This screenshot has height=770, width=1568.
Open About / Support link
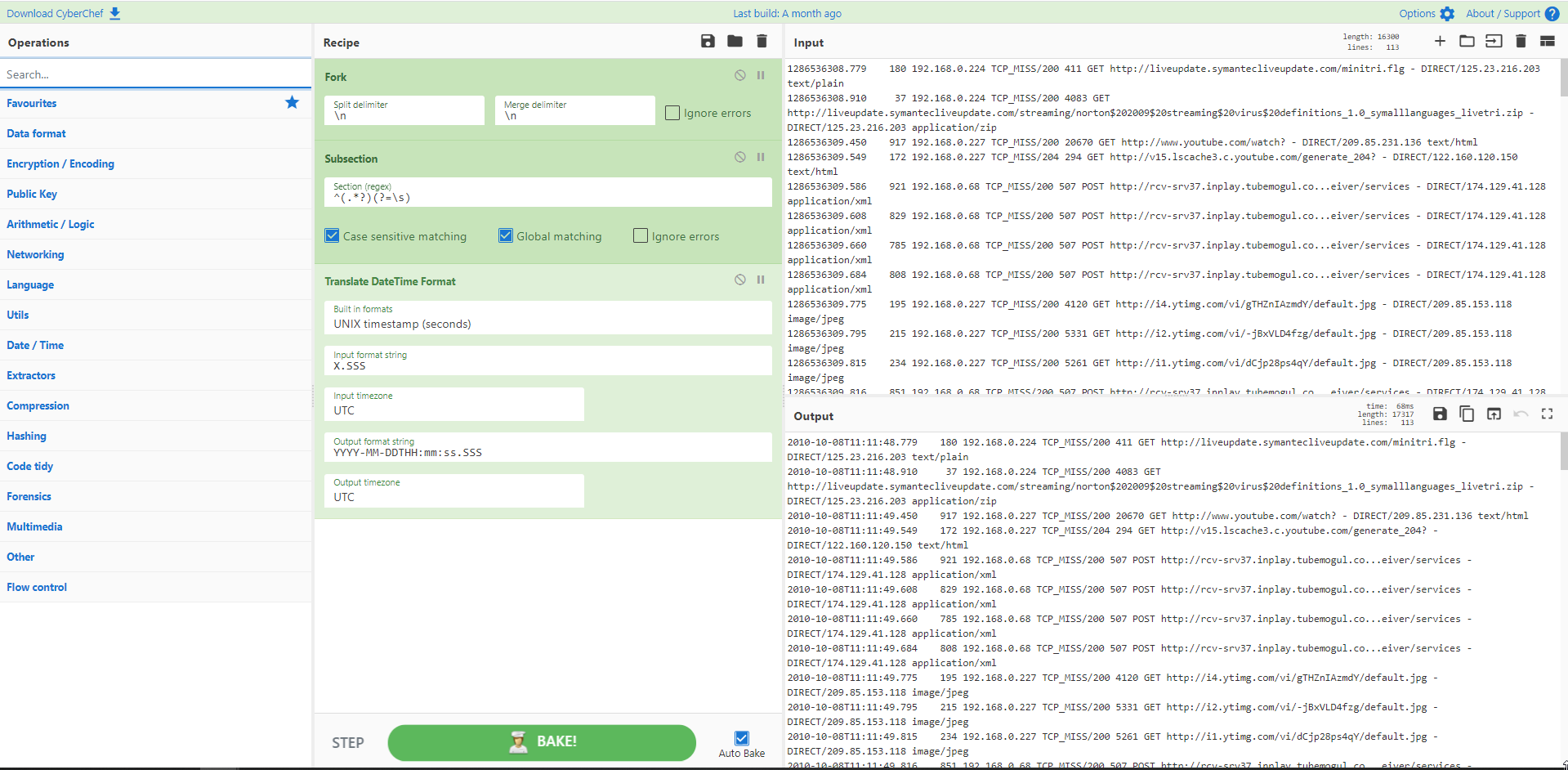tap(1503, 14)
